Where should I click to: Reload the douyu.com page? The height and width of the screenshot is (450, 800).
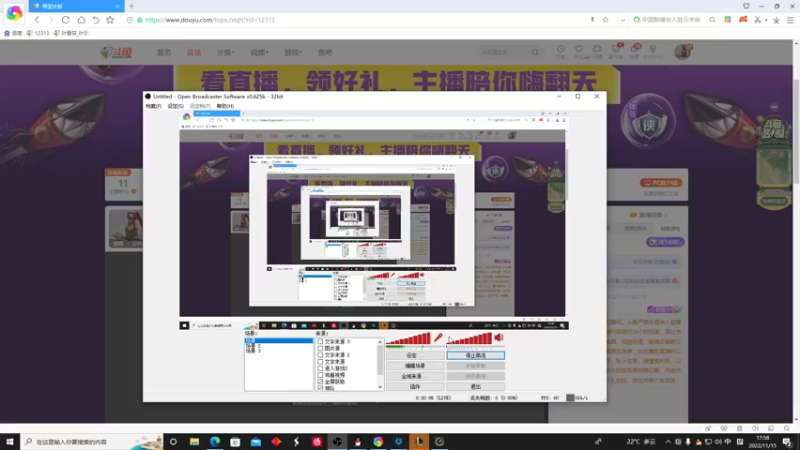coord(65,20)
